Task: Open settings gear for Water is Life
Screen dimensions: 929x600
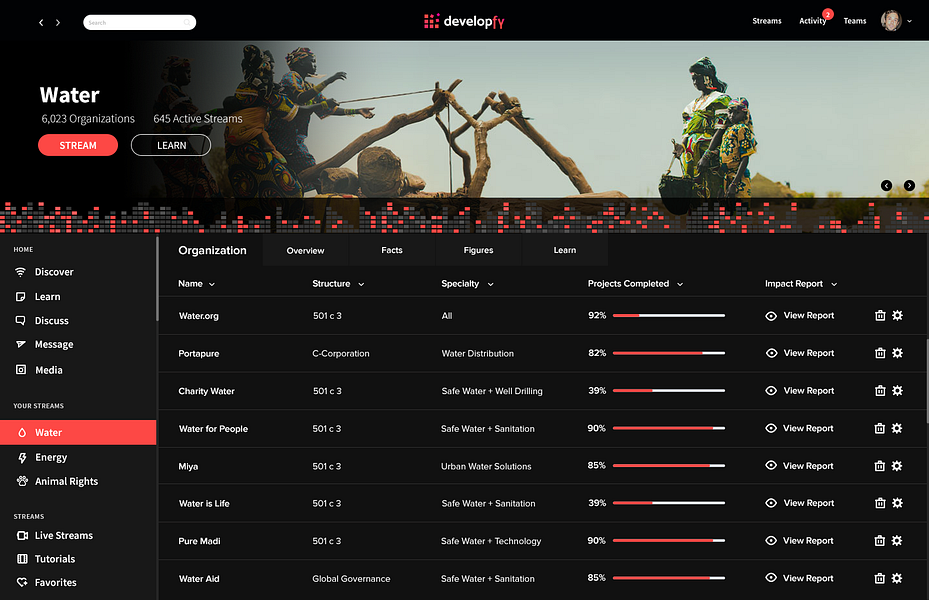Action: pos(897,503)
